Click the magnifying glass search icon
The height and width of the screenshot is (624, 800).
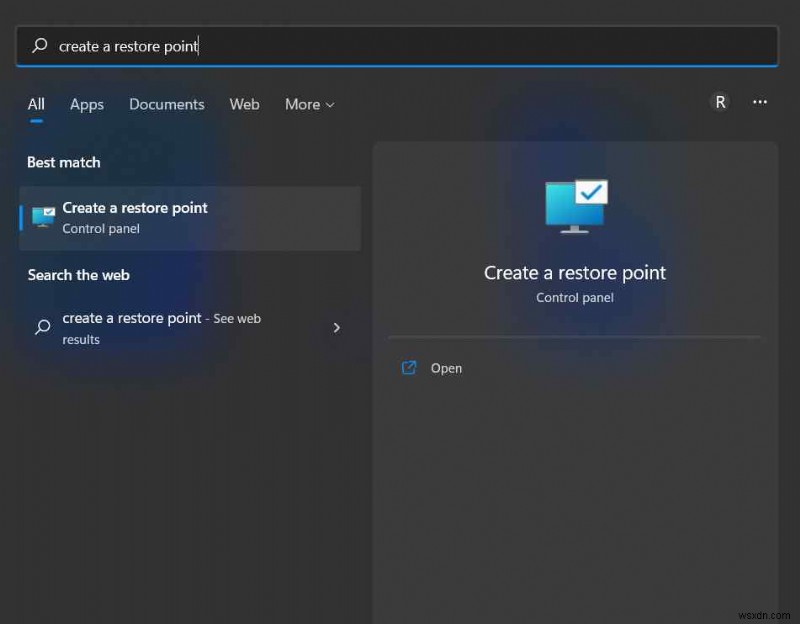coord(39,46)
